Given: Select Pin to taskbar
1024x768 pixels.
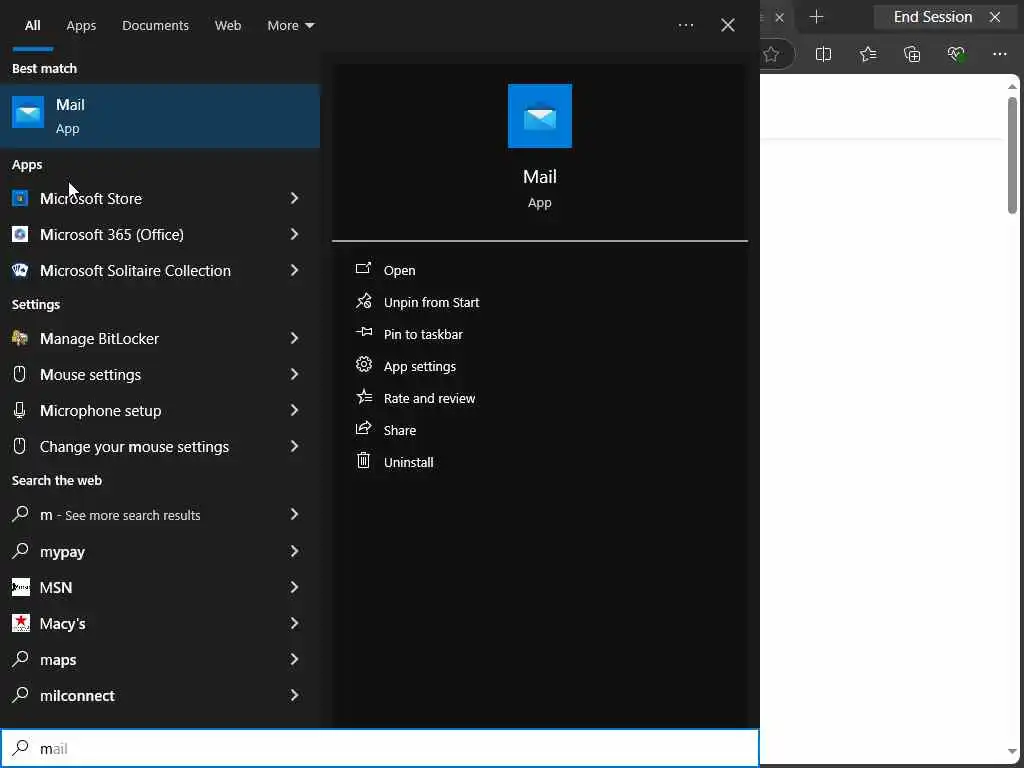Looking at the screenshot, I should (x=423, y=334).
